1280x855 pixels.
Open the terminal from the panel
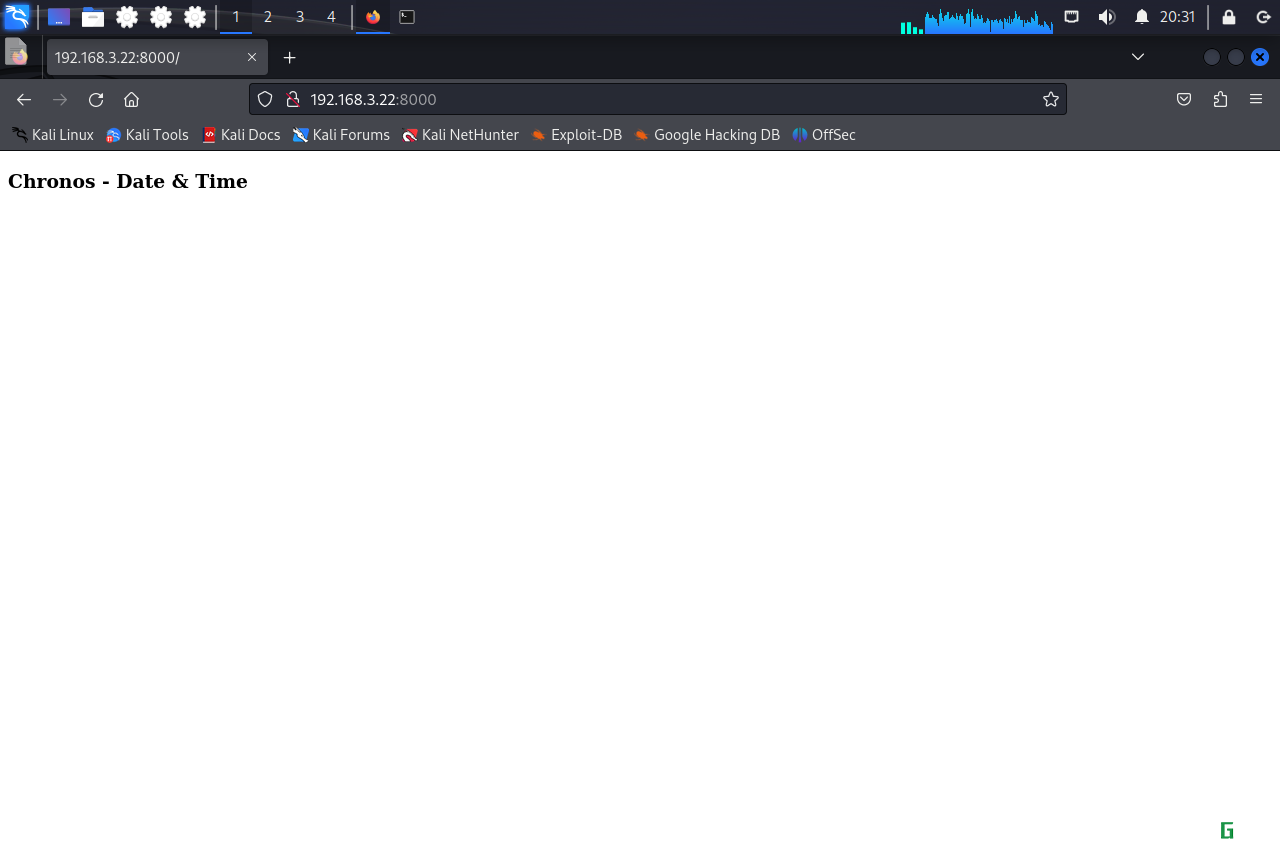[x=407, y=17]
